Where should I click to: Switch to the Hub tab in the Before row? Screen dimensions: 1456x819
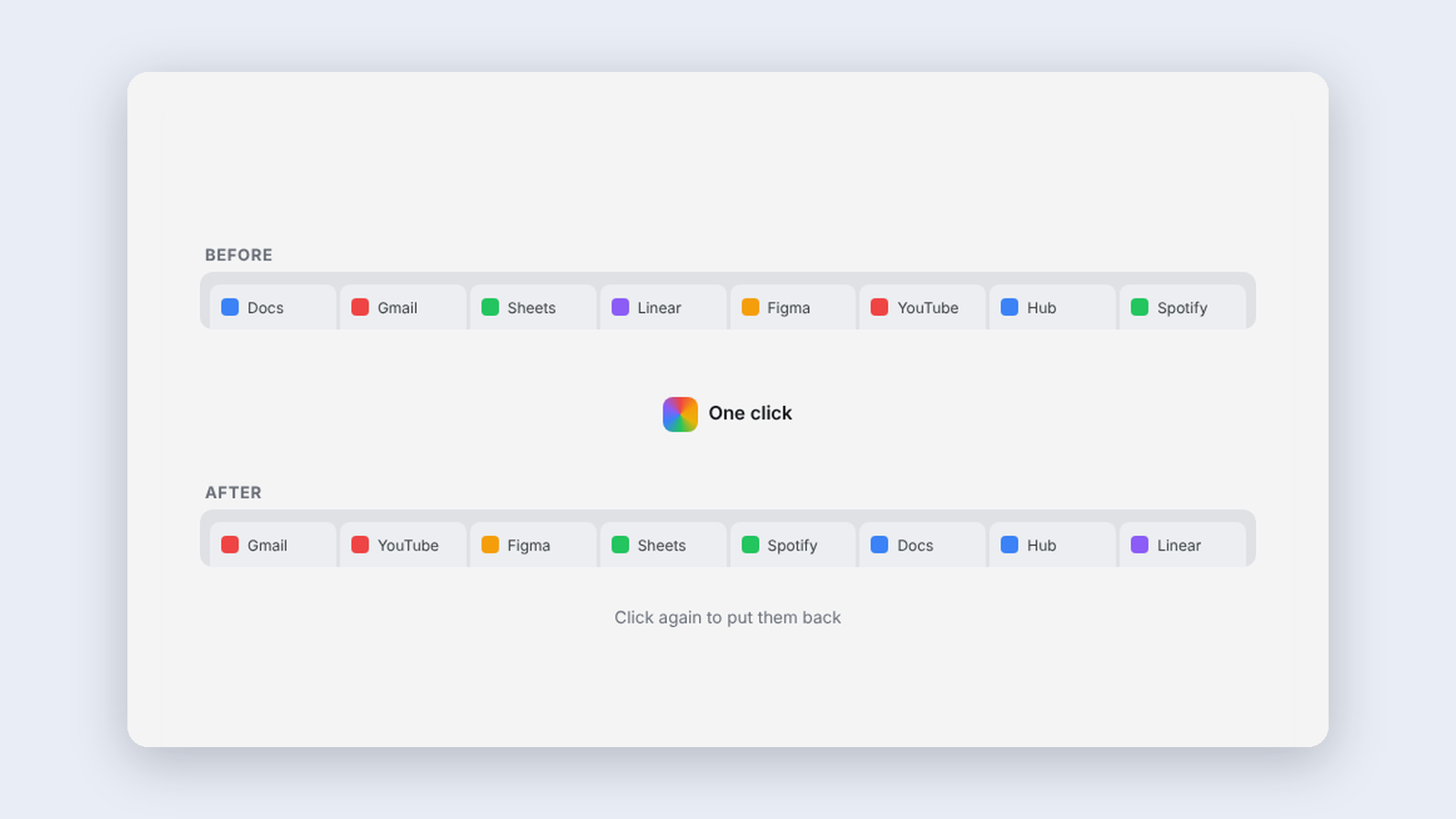[x=1053, y=308]
